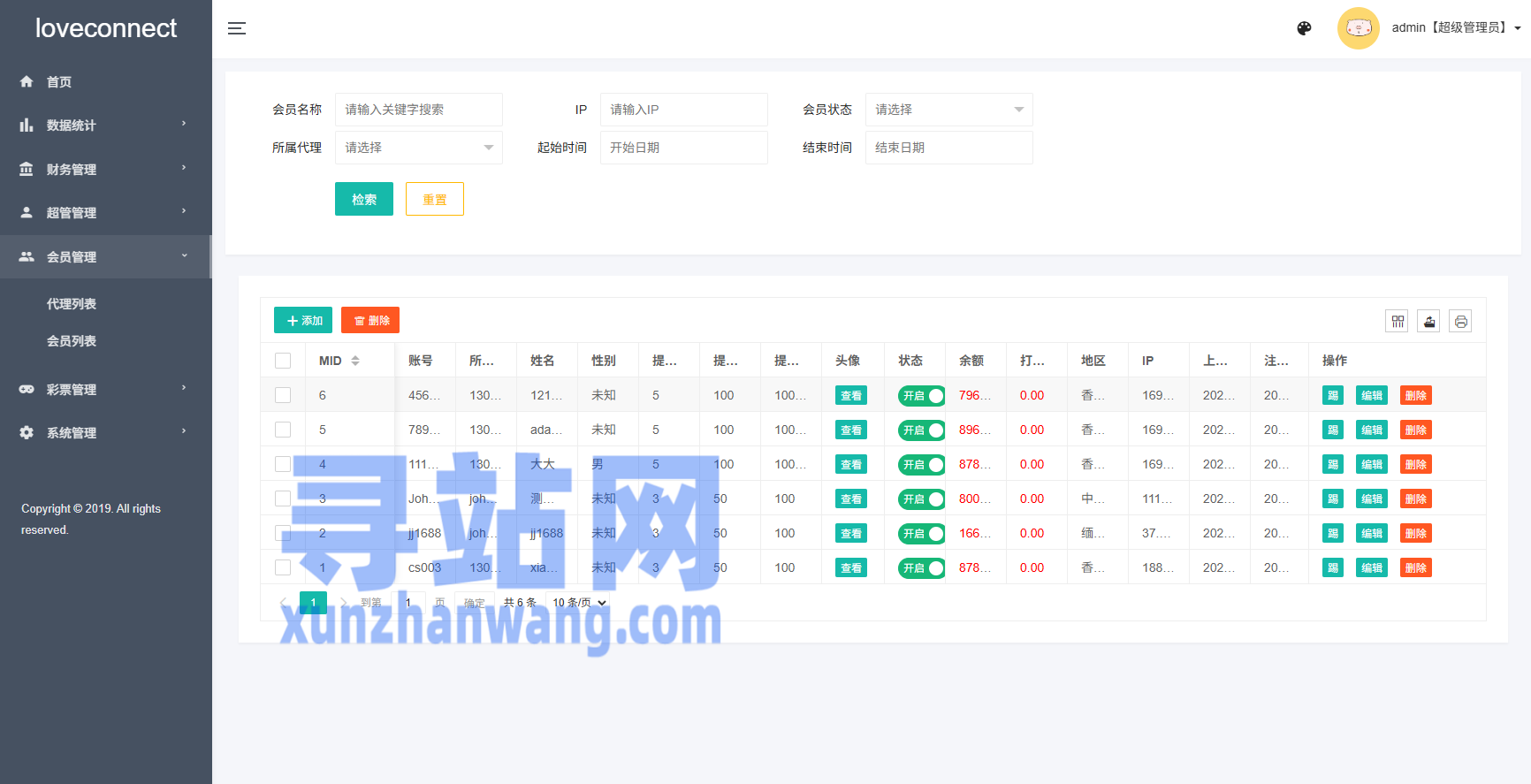
Task: Click the first teal icon button in row 6
Action: 1332,396
